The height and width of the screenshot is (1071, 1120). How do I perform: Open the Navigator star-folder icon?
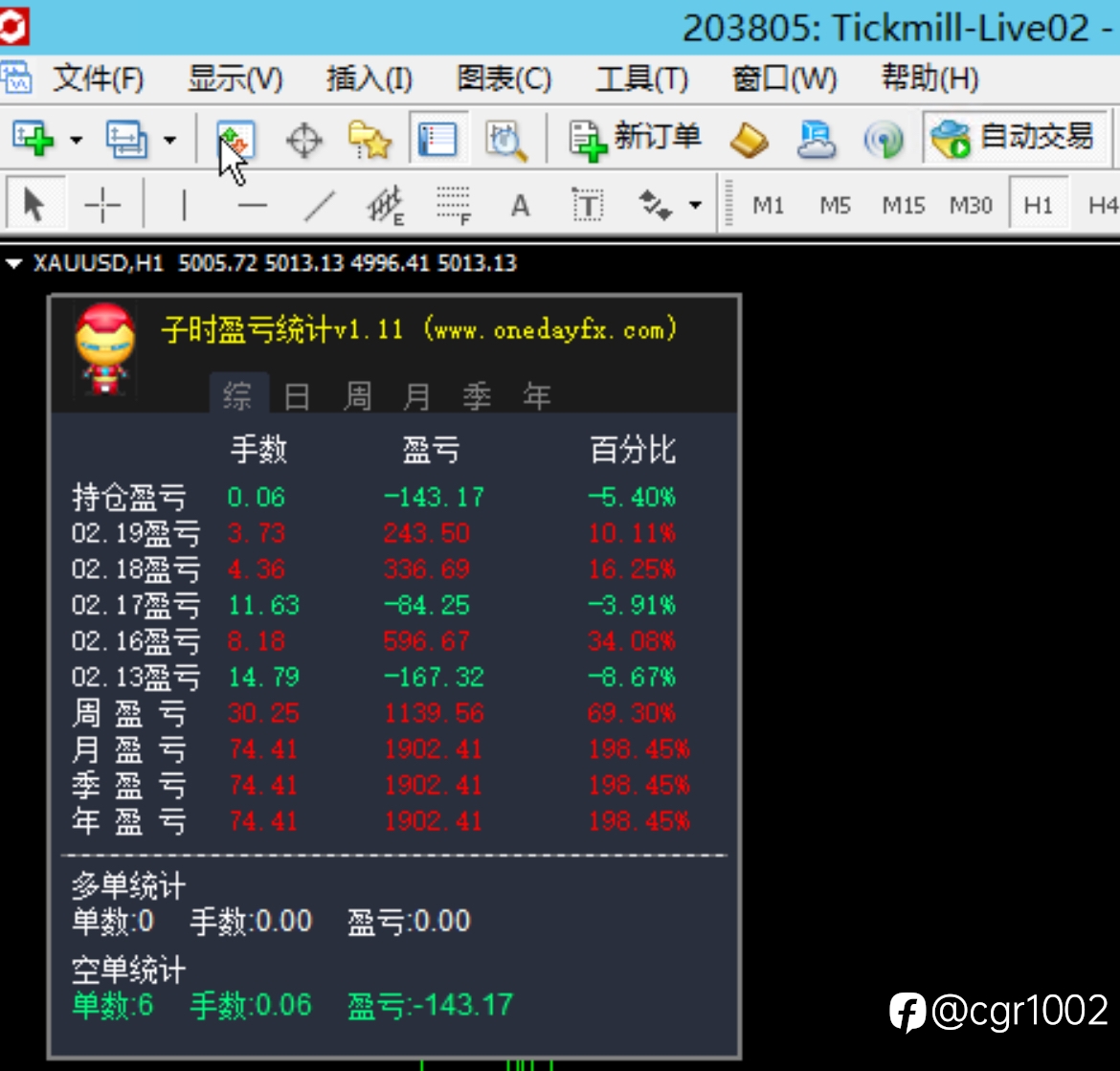coord(370,140)
